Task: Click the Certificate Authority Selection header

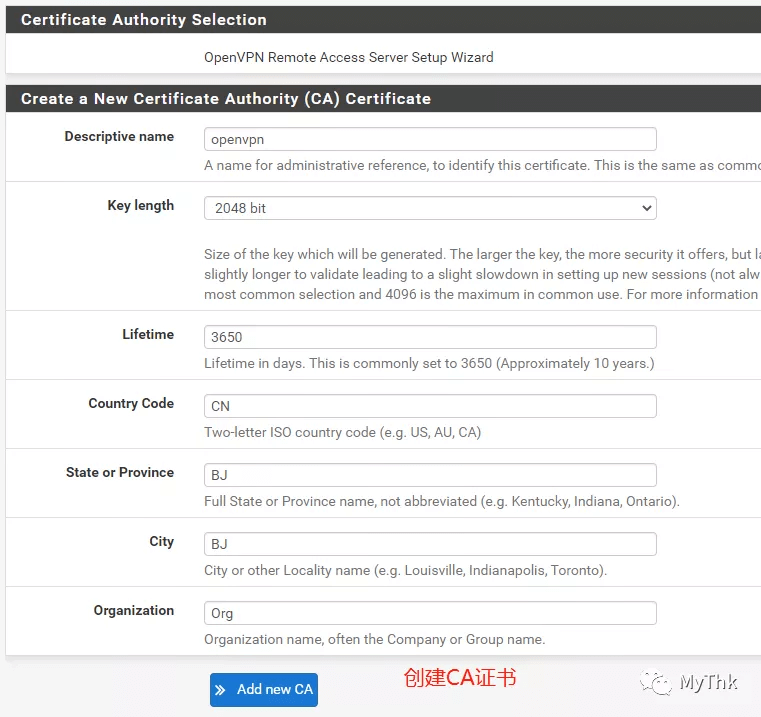Action: tap(144, 19)
